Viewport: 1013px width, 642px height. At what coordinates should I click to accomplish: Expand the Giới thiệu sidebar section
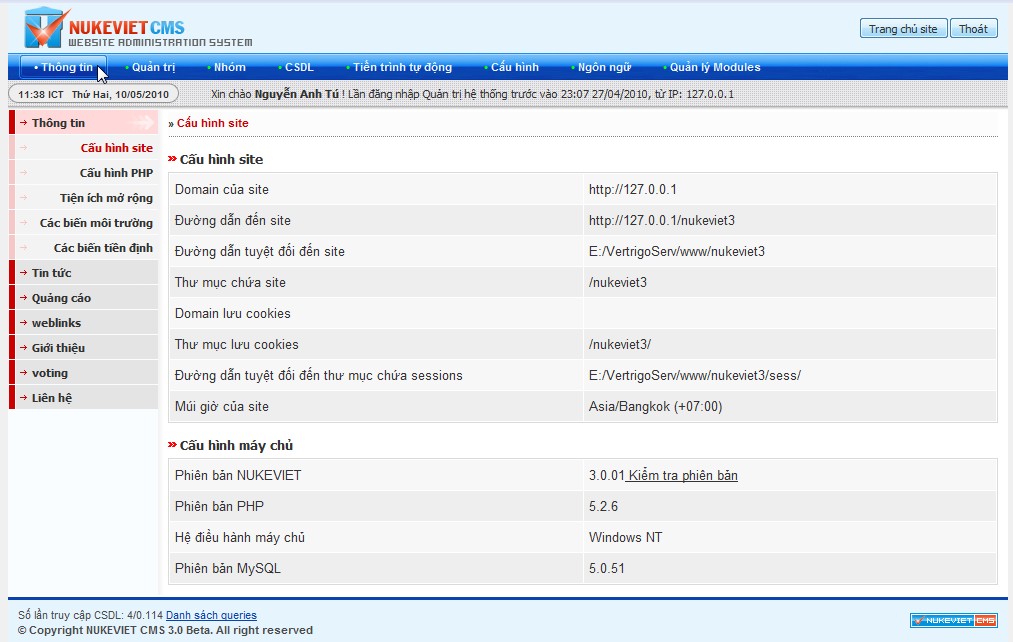[x=84, y=347]
